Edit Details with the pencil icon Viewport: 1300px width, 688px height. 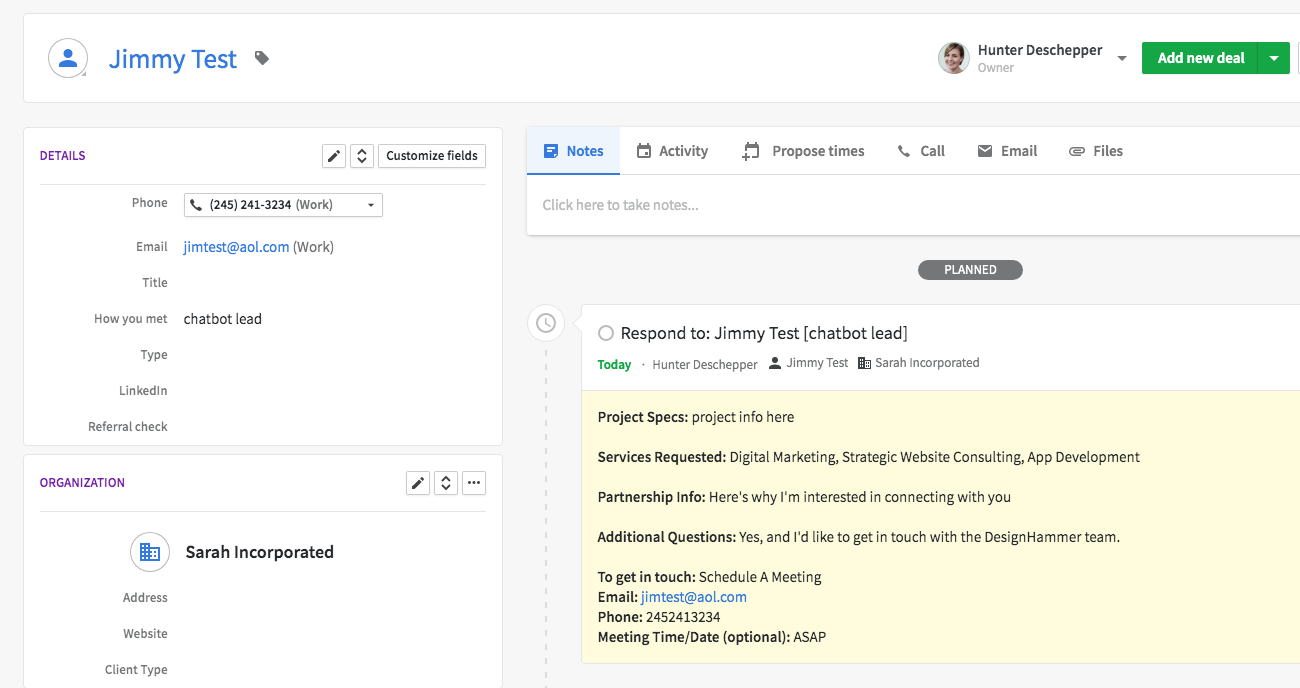pos(334,156)
